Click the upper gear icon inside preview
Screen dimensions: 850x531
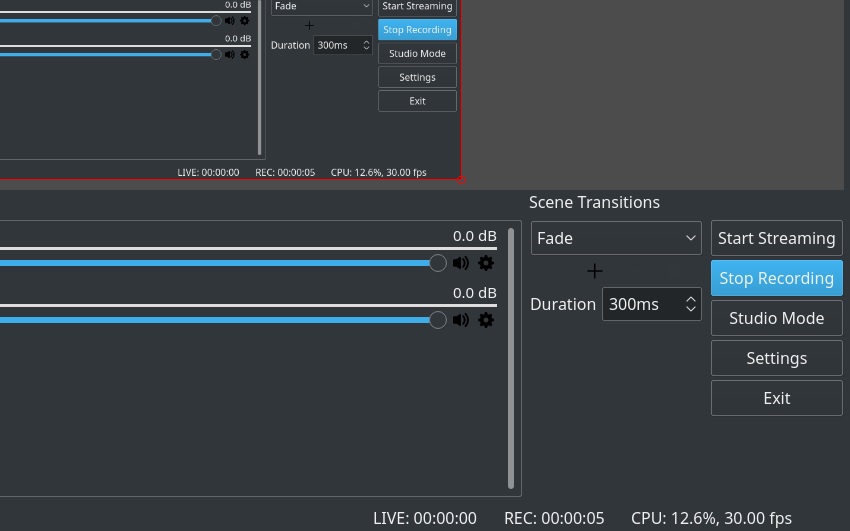(244, 21)
